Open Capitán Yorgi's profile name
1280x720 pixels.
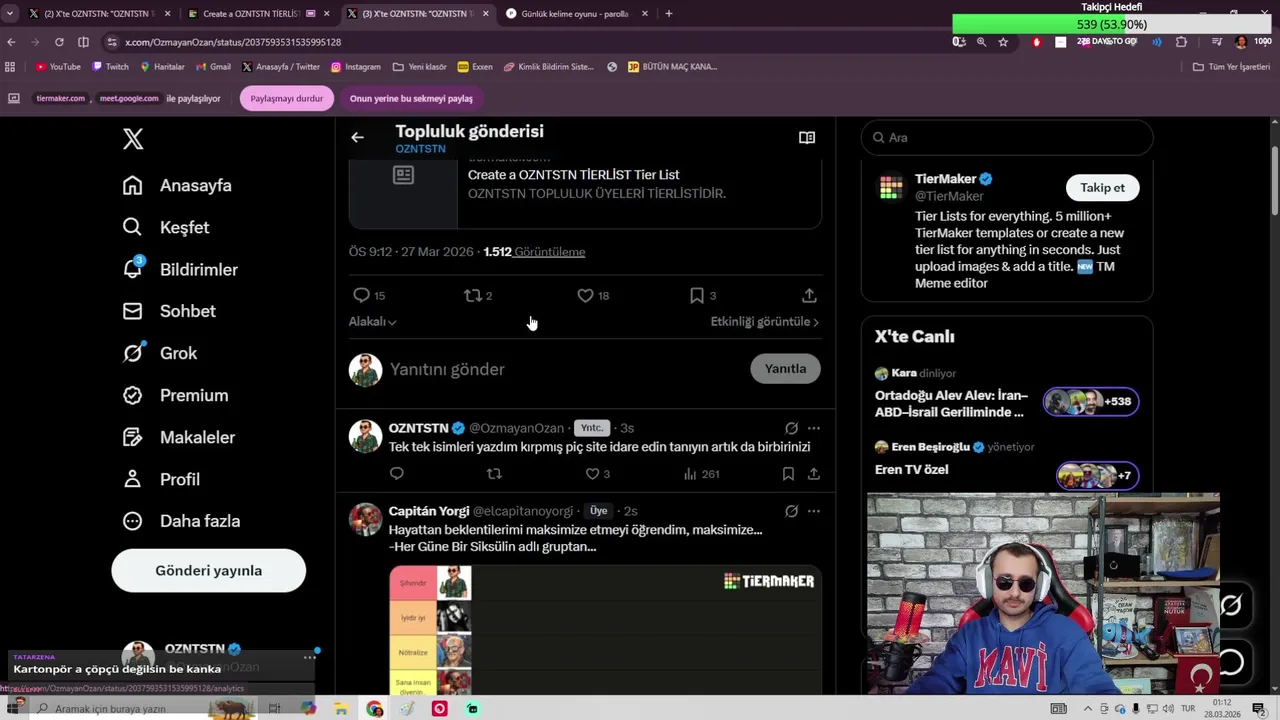point(428,511)
